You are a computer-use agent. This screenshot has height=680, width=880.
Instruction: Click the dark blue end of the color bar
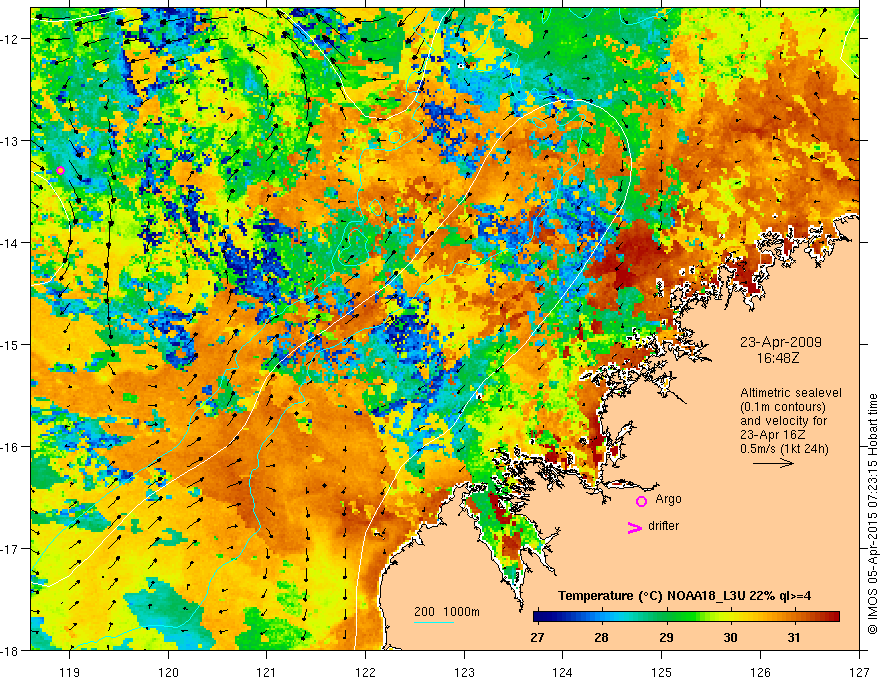[538, 617]
